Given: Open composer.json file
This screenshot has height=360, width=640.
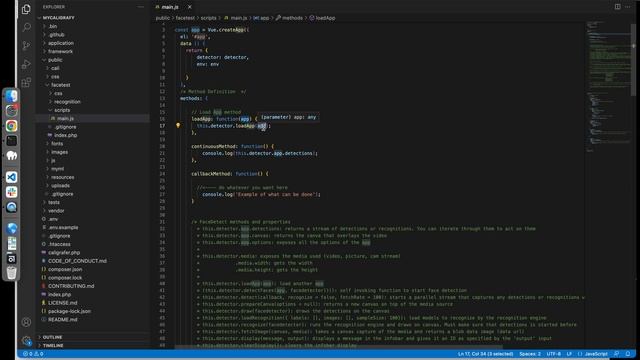Looking at the screenshot, I should coord(65,269).
